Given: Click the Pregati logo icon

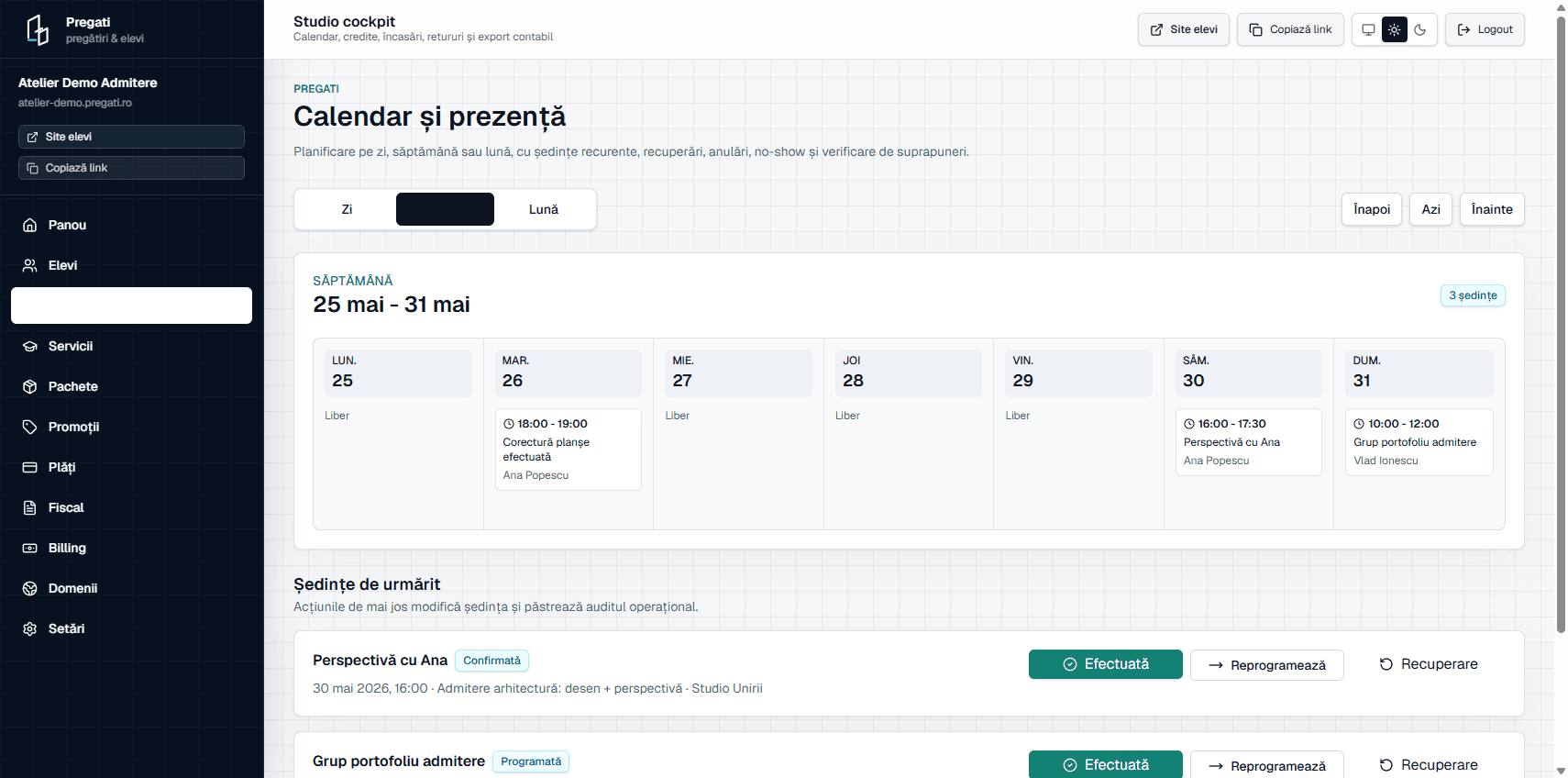Looking at the screenshot, I should pos(38,29).
